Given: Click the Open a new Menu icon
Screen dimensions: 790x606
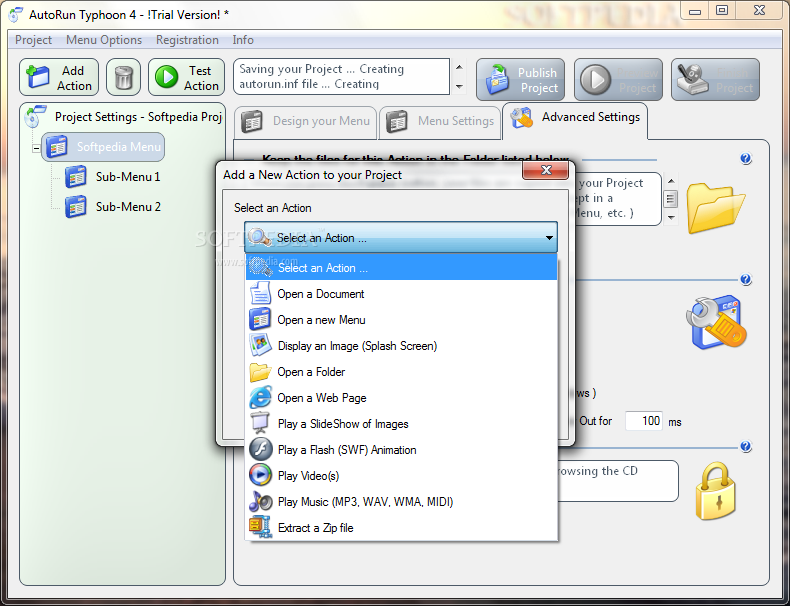Looking at the screenshot, I should point(260,319).
